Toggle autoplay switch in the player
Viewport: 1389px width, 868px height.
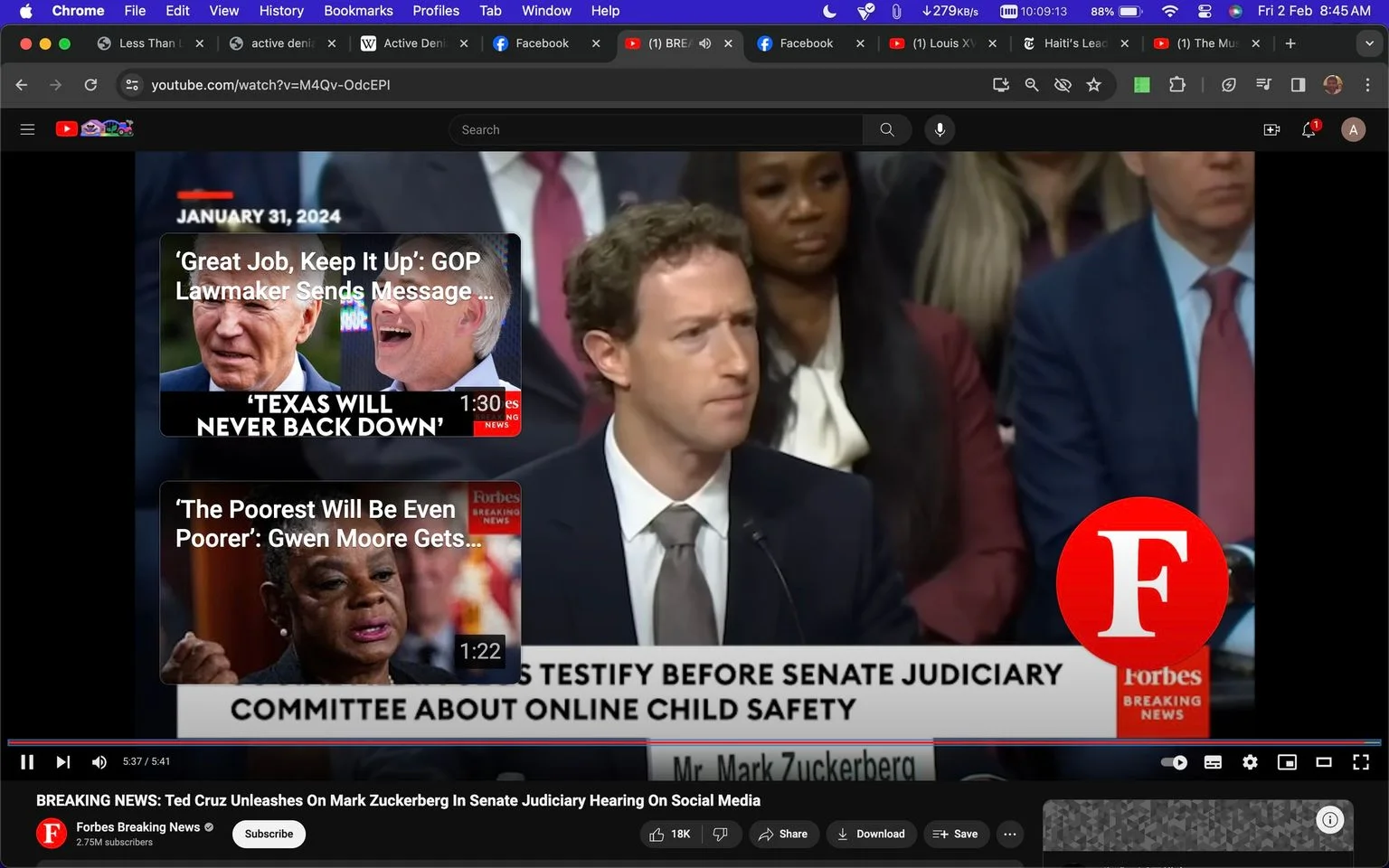[x=1174, y=762]
